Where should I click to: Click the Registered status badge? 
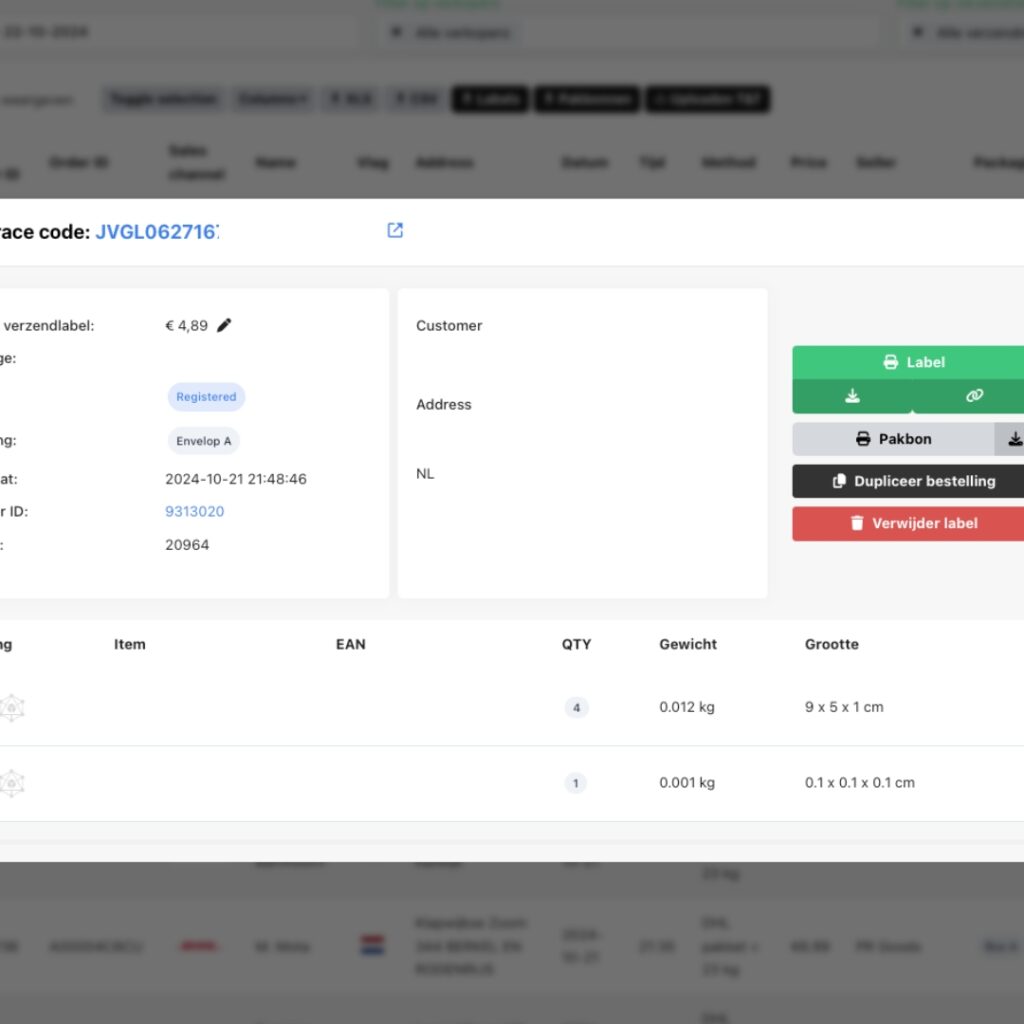(206, 397)
